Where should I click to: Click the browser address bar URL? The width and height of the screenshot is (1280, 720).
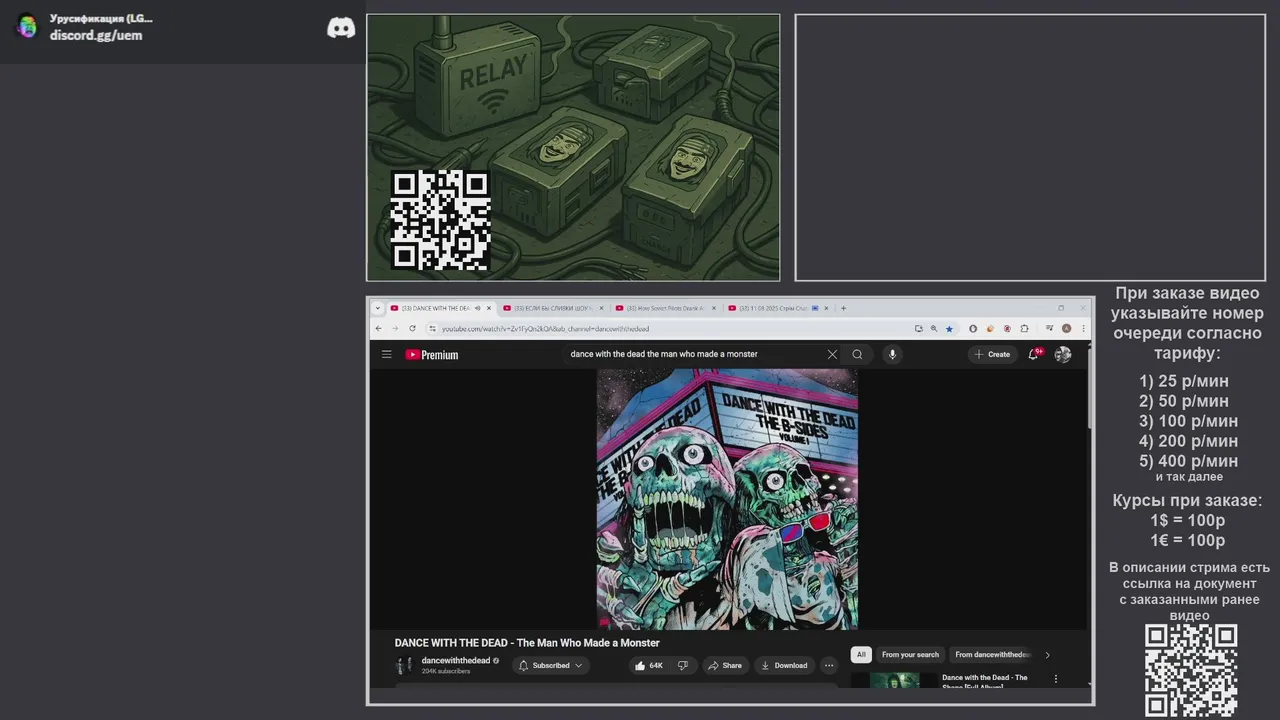point(545,328)
